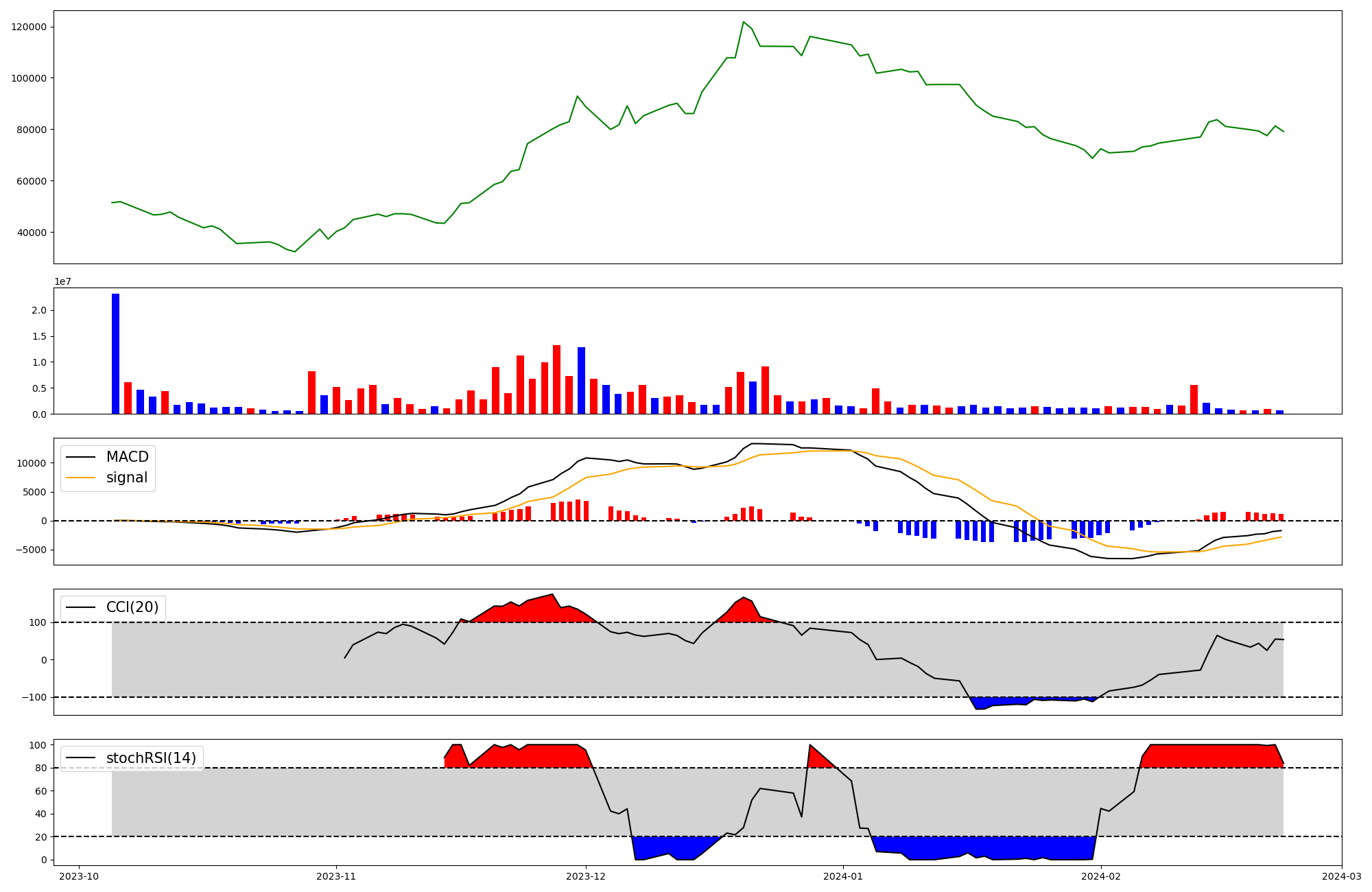Screen dimensions: 1372x892
Task: Click the 80 stochRSI axis label
Action: (x=41, y=768)
